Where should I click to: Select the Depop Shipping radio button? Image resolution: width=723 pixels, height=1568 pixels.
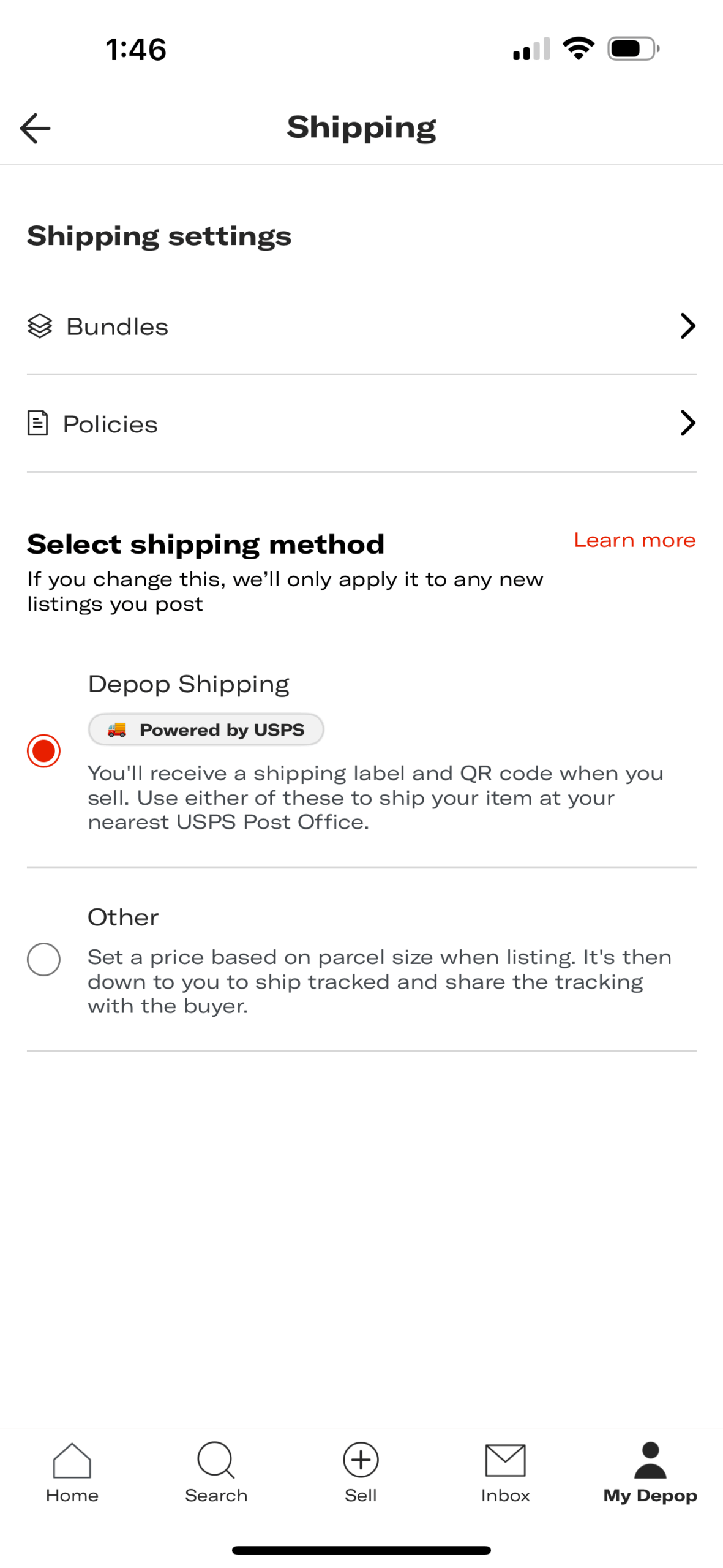tap(43, 751)
